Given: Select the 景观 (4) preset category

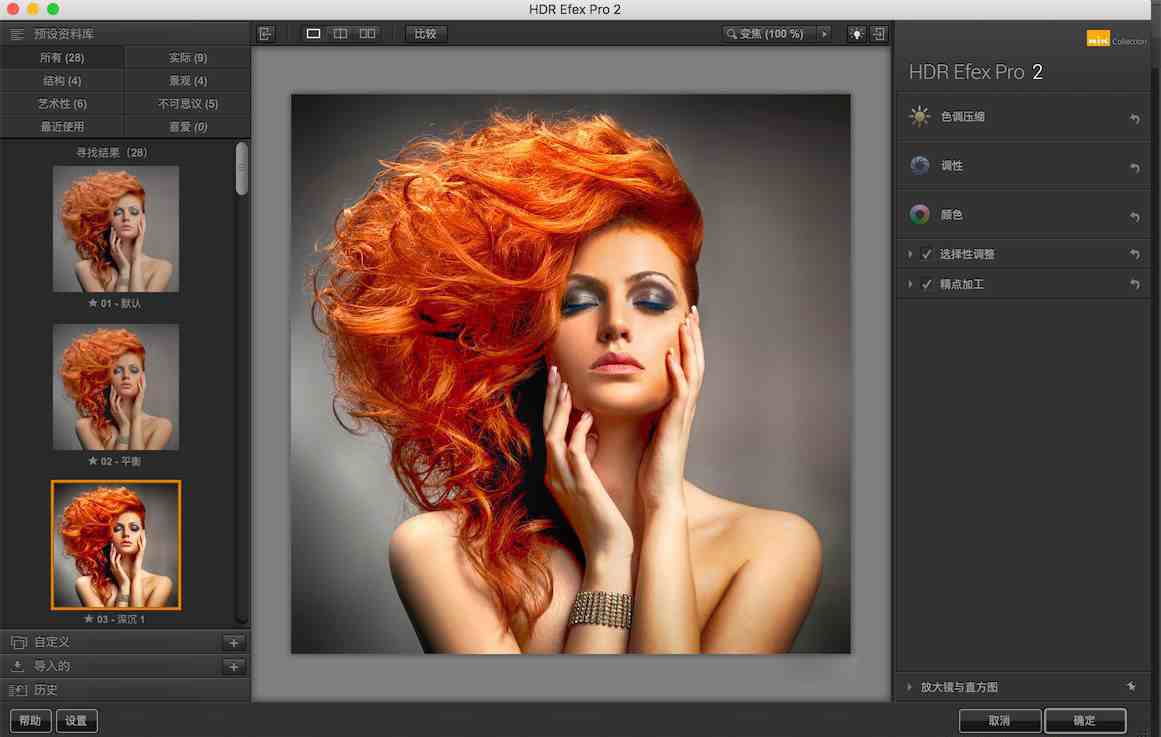Looking at the screenshot, I should (188, 80).
